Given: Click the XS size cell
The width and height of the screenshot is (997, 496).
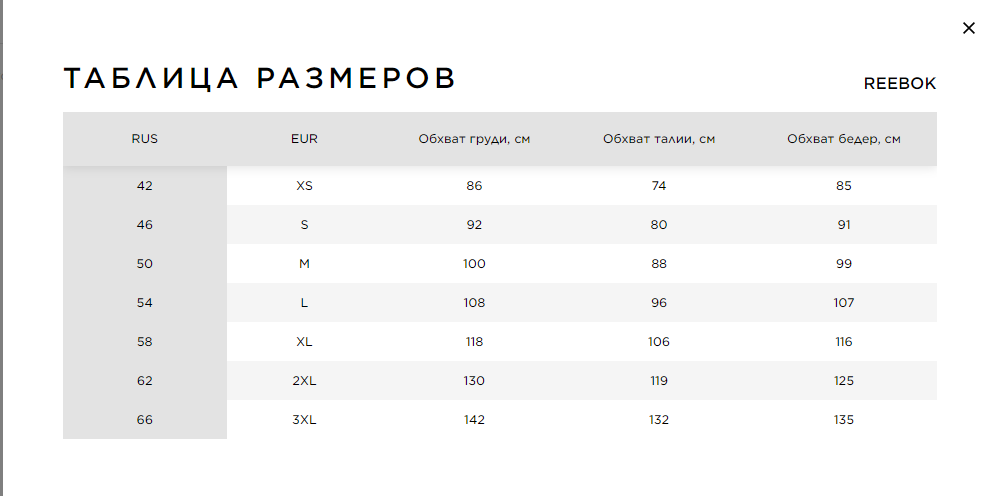Looking at the screenshot, I should tap(304, 186).
